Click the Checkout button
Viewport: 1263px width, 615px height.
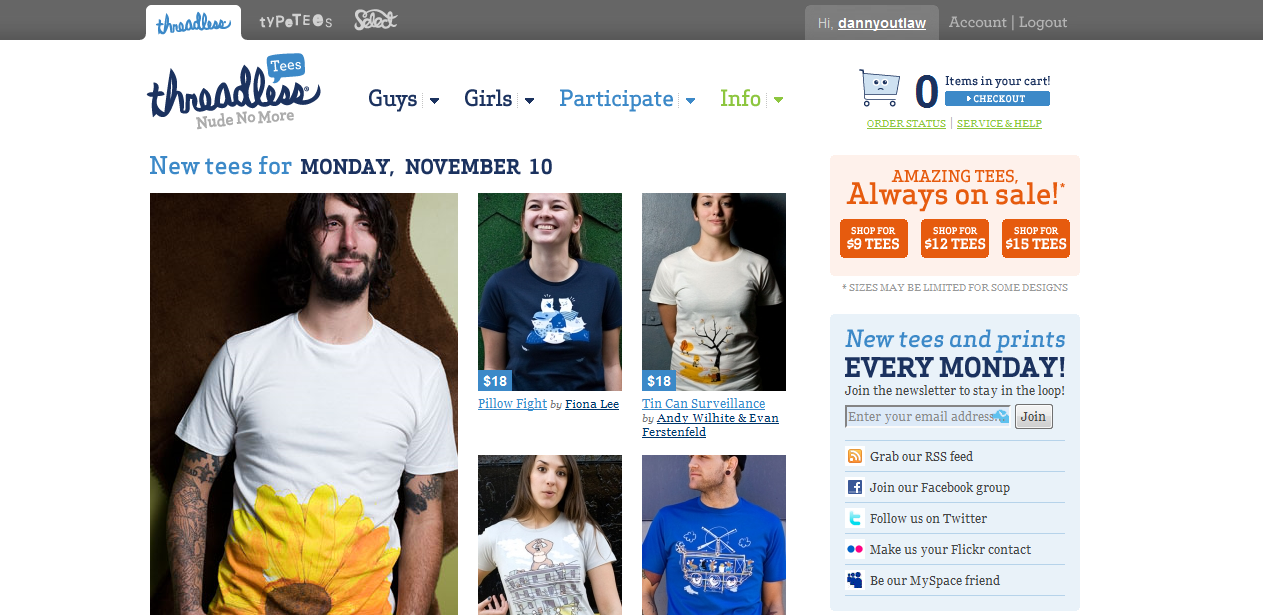(997, 99)
